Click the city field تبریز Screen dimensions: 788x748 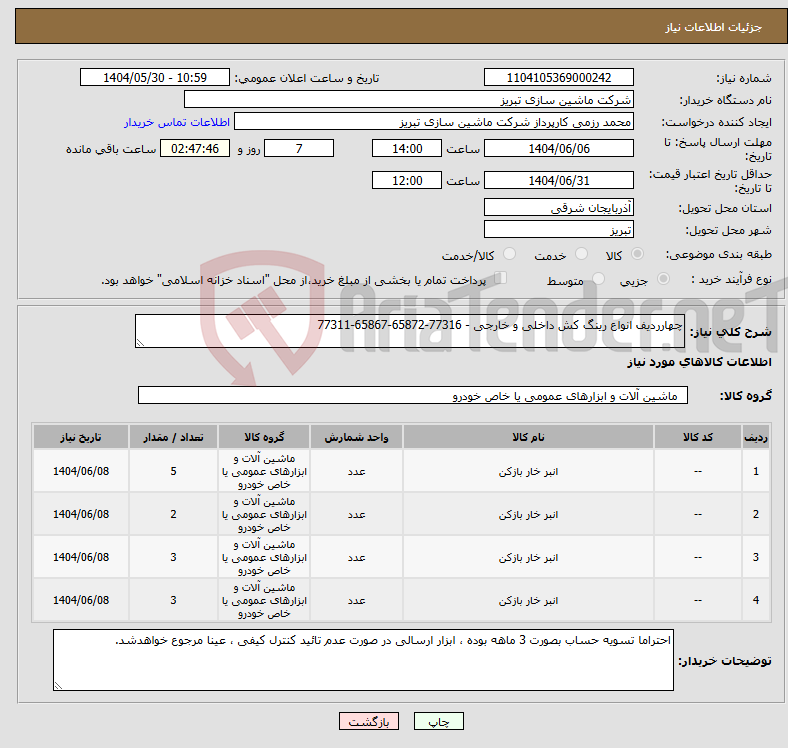click(x=558, y=229)
